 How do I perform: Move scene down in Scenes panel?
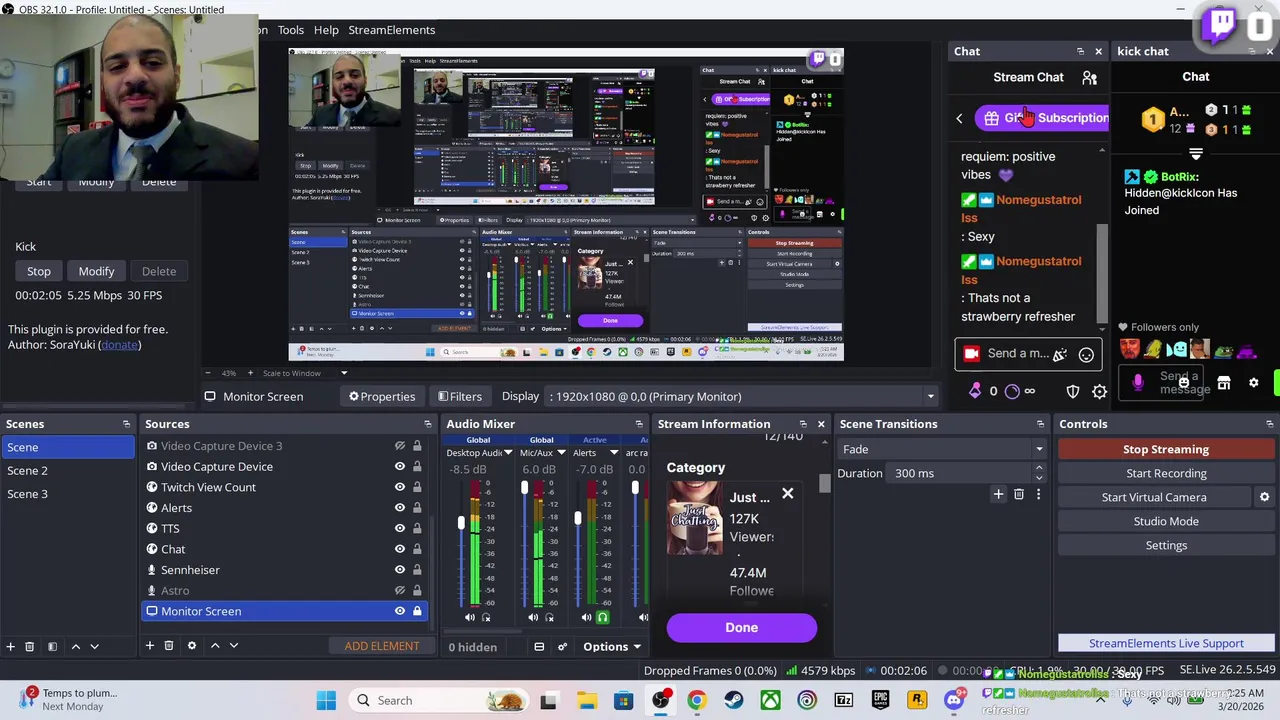[x=94, y=646]
